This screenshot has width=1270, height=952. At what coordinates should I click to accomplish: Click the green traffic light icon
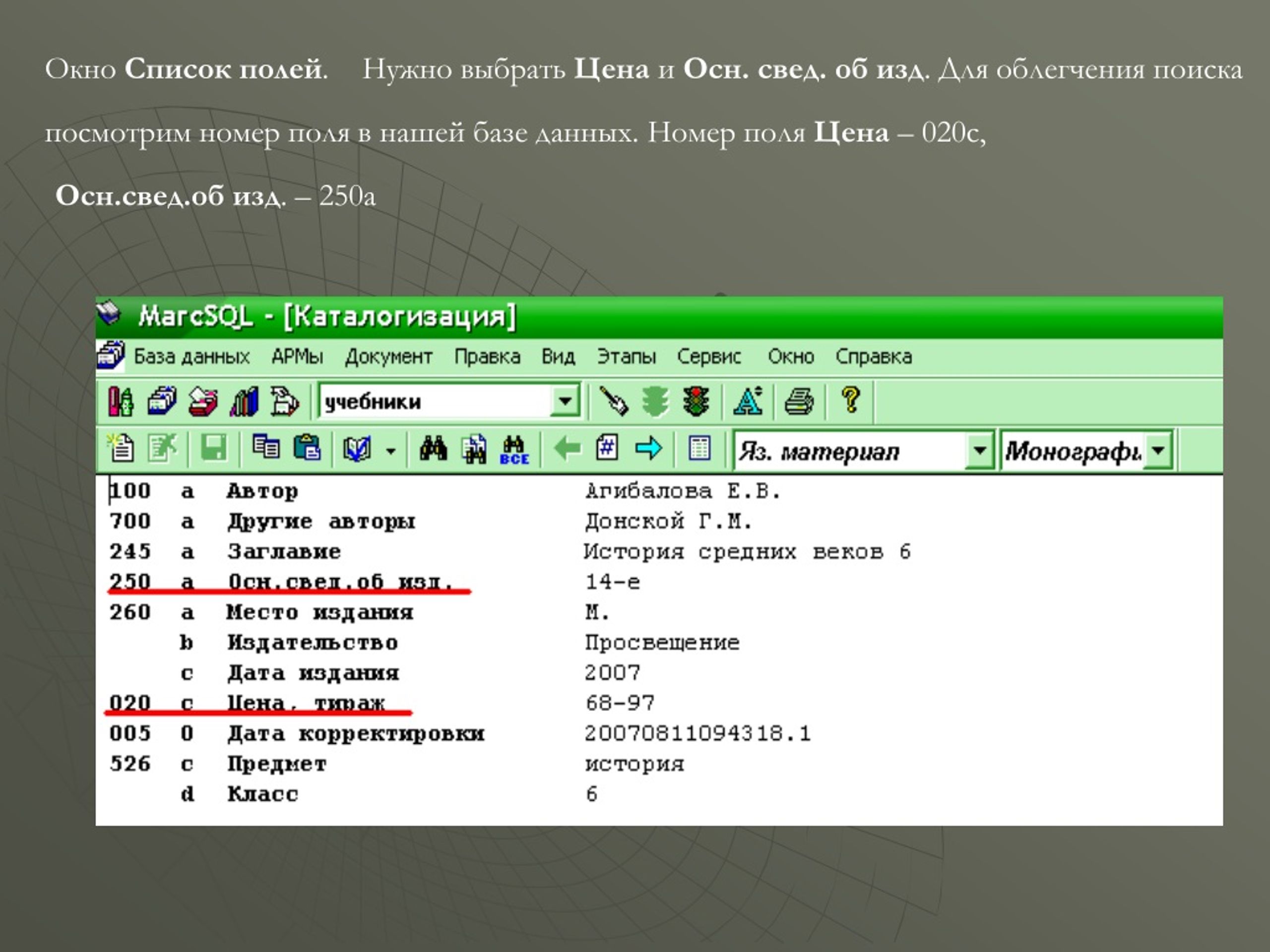pyautogui.click(x=654, y=401)
